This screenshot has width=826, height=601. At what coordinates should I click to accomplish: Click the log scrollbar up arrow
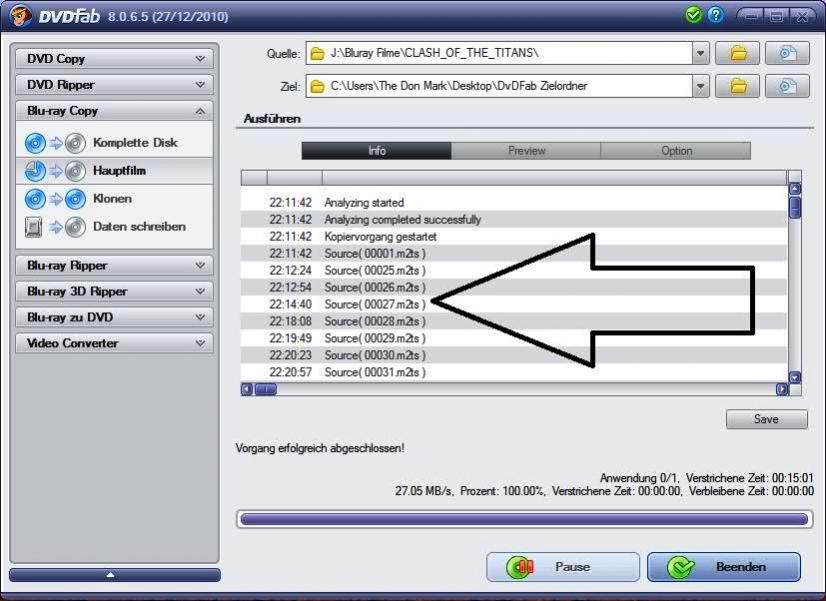[795, 189]
